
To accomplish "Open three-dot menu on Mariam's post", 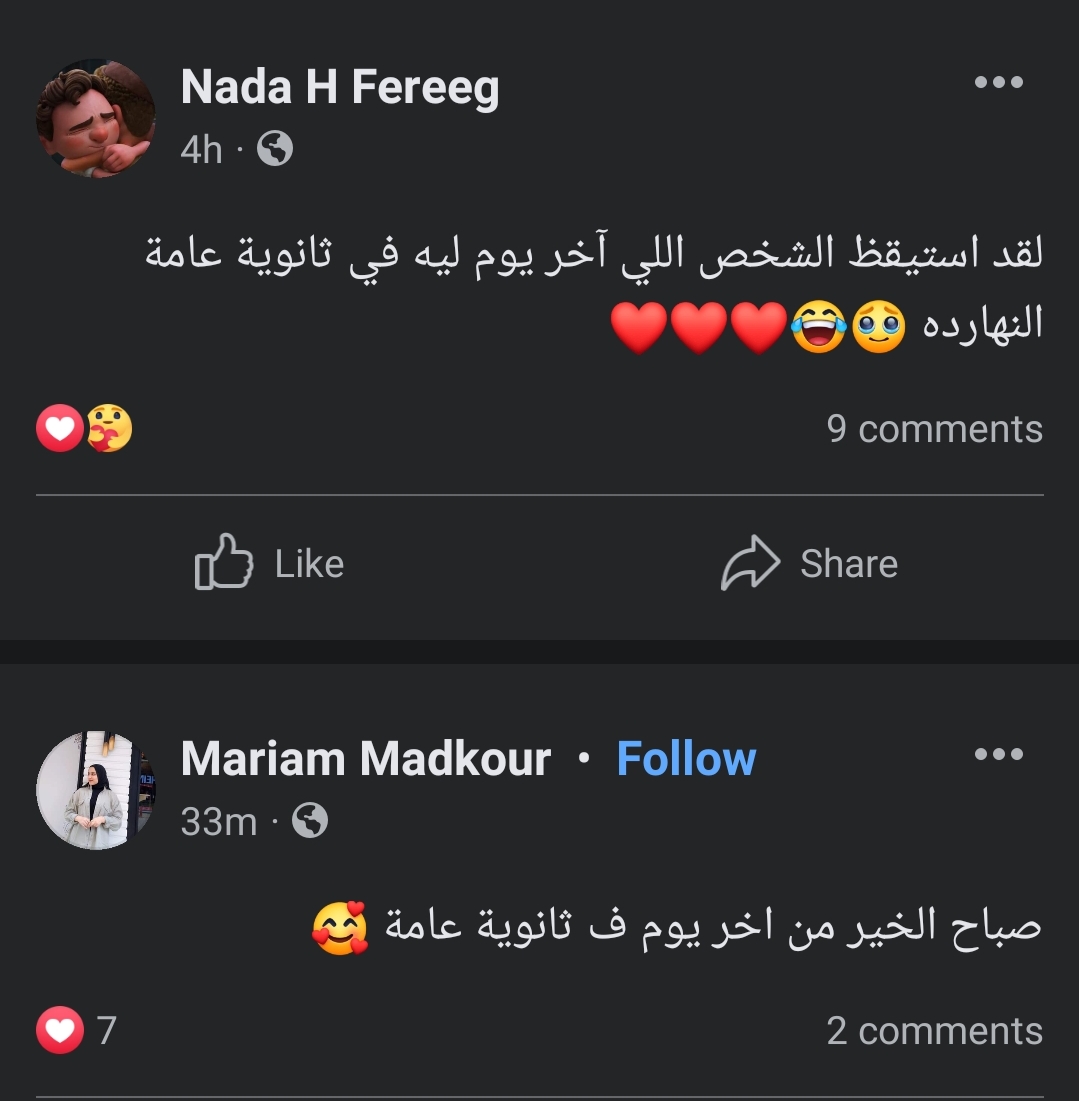I will 998,754.
